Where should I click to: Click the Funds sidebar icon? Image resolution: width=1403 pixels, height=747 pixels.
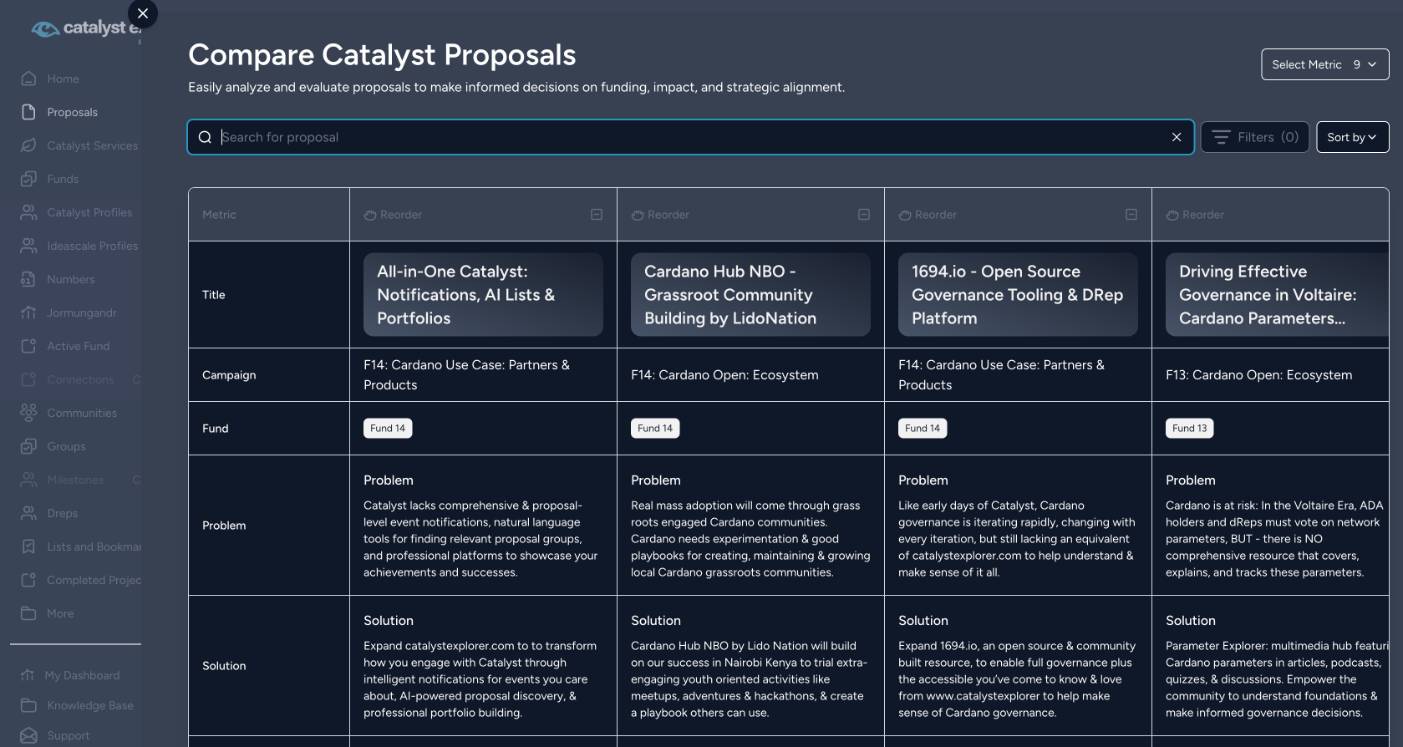click(29, 179)
